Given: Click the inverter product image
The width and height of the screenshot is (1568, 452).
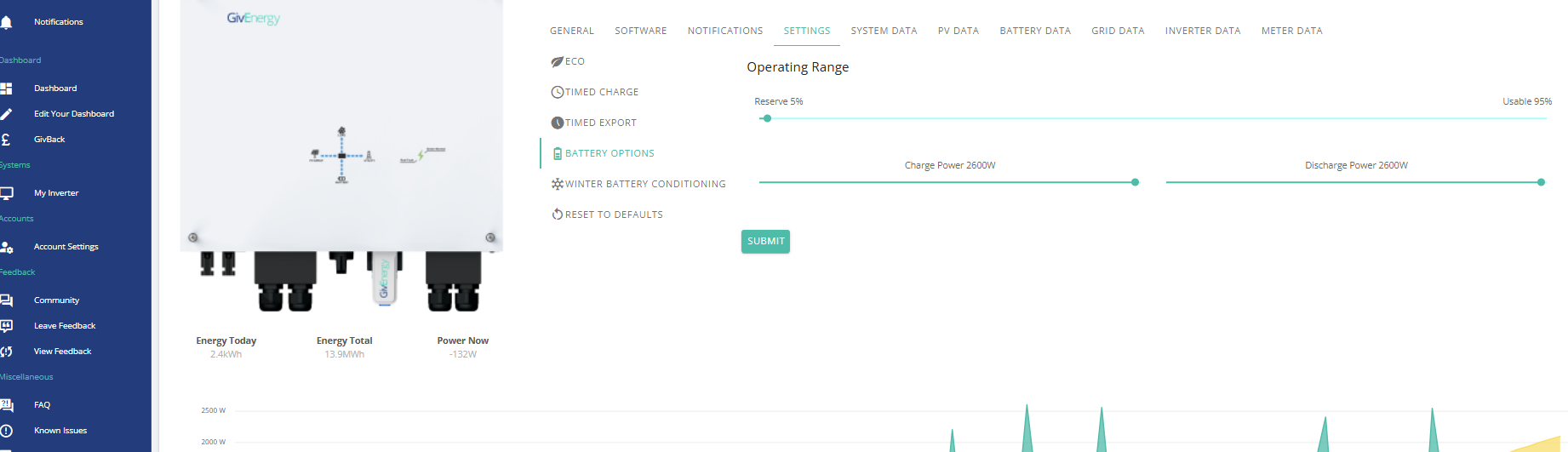Looking at the screenshot, I should tap(341, 157).
